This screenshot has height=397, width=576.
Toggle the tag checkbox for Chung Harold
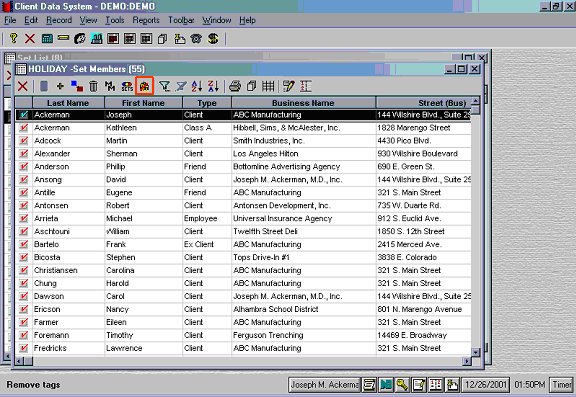(24, 283)
